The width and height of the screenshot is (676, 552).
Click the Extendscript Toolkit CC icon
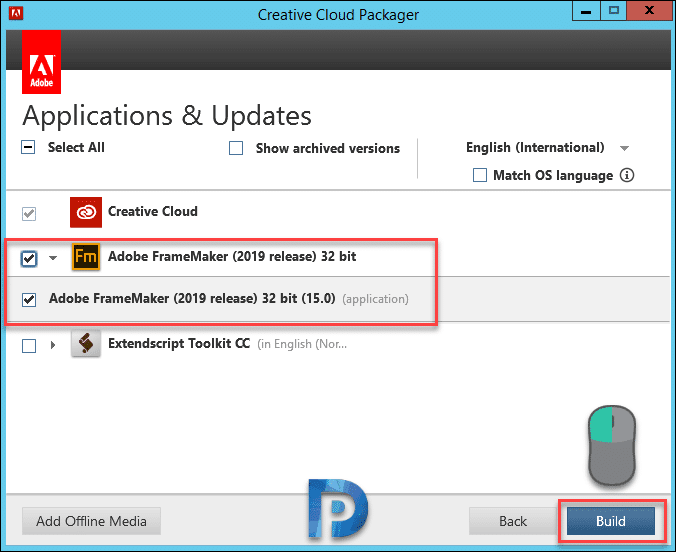86,344
